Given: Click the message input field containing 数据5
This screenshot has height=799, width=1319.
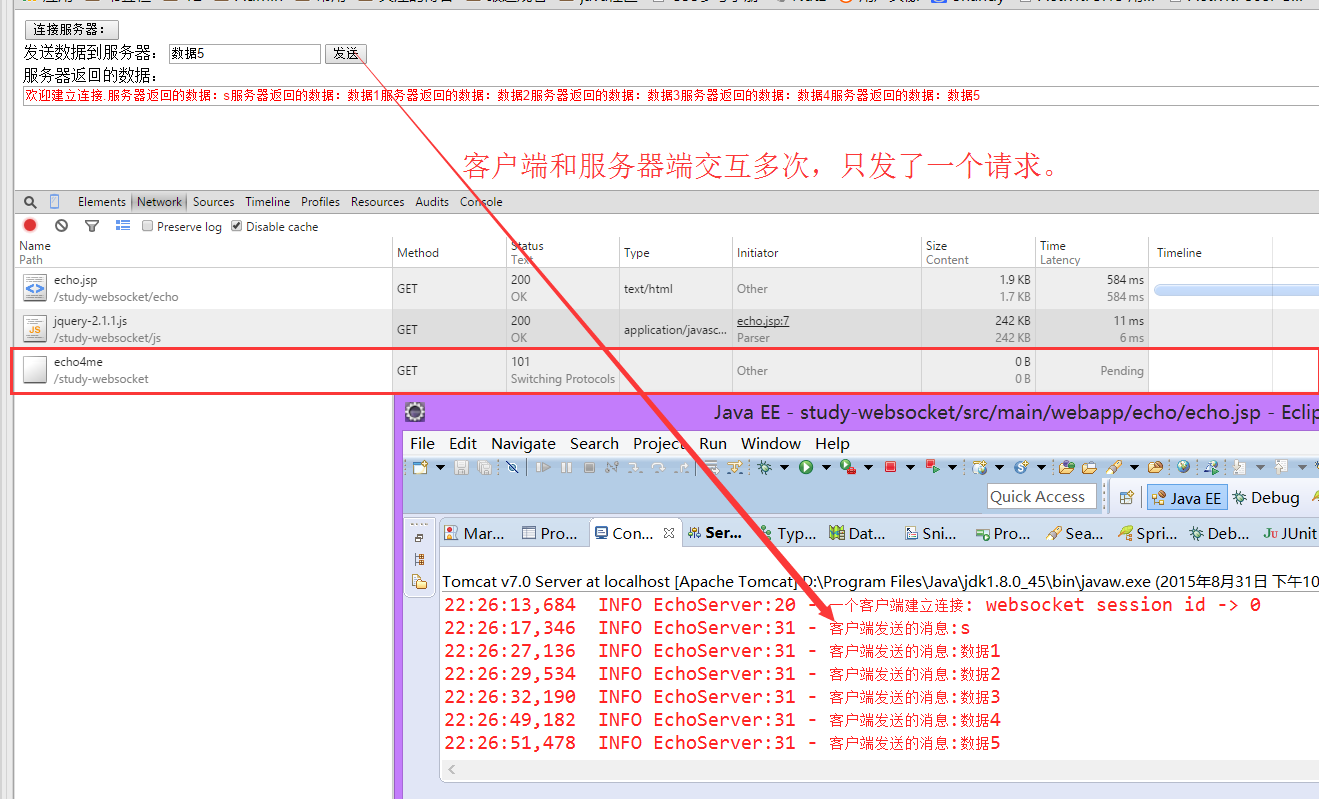Looking at the screenshot, I should click(x=244, y=53).
